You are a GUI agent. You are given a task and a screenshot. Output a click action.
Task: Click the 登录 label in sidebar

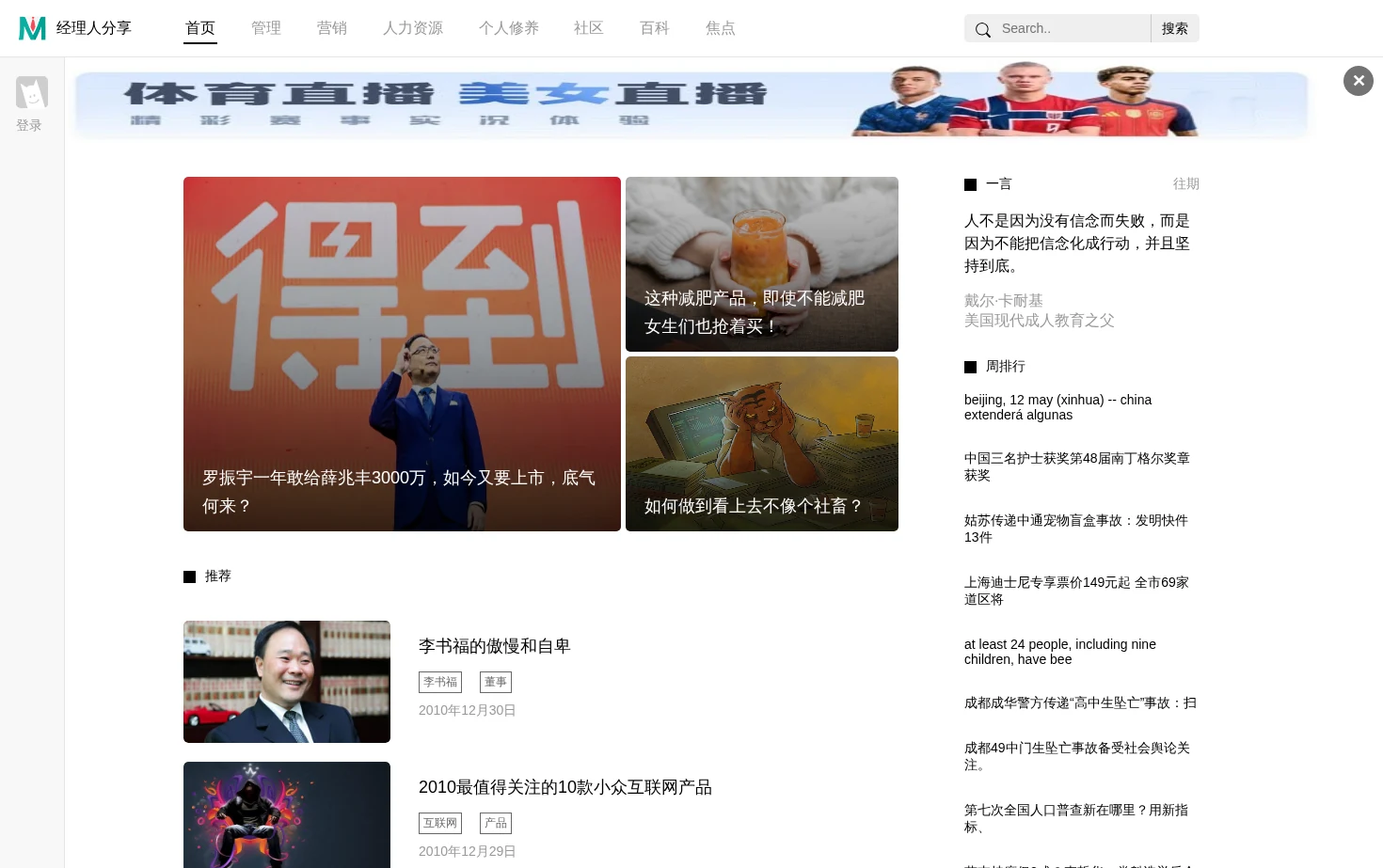(x=29, y=125)
